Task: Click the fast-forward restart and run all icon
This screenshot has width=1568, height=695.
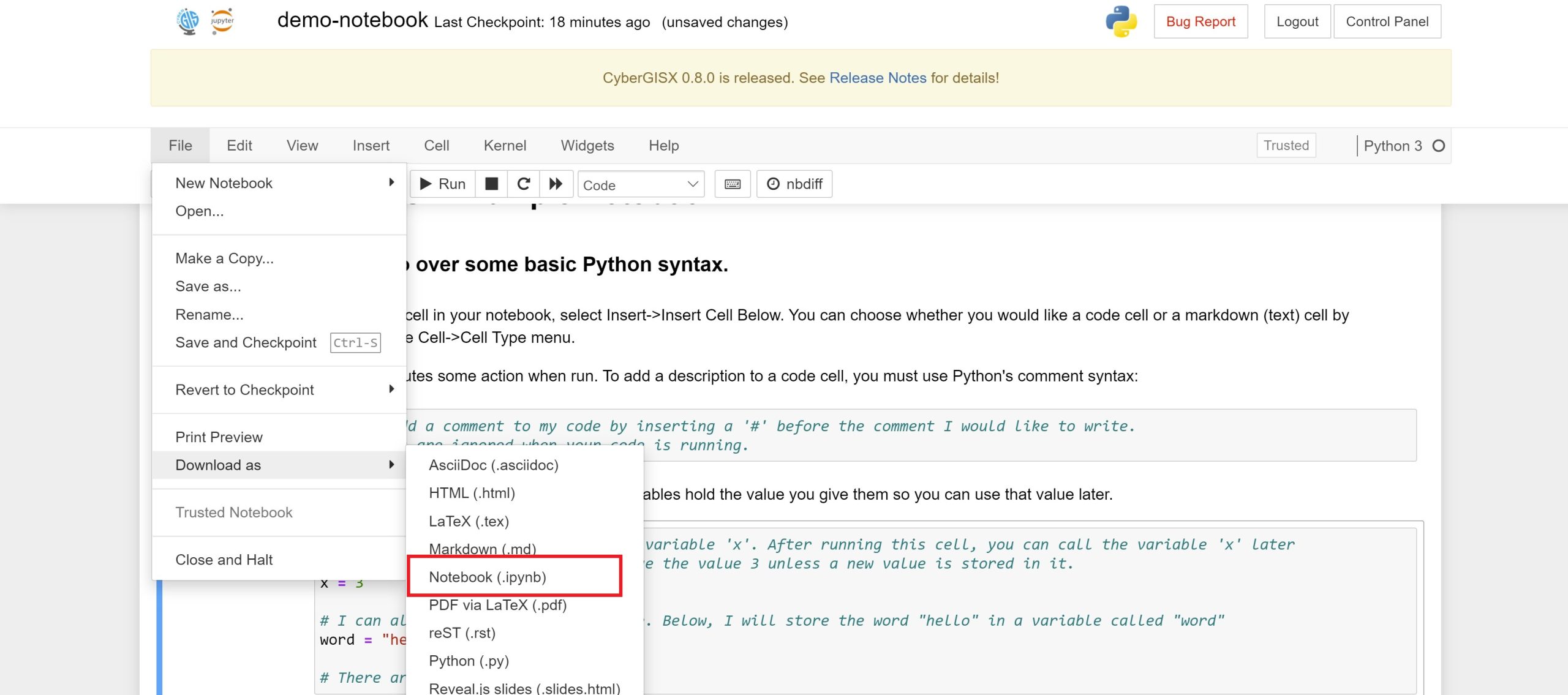Action: pos(556,184)
